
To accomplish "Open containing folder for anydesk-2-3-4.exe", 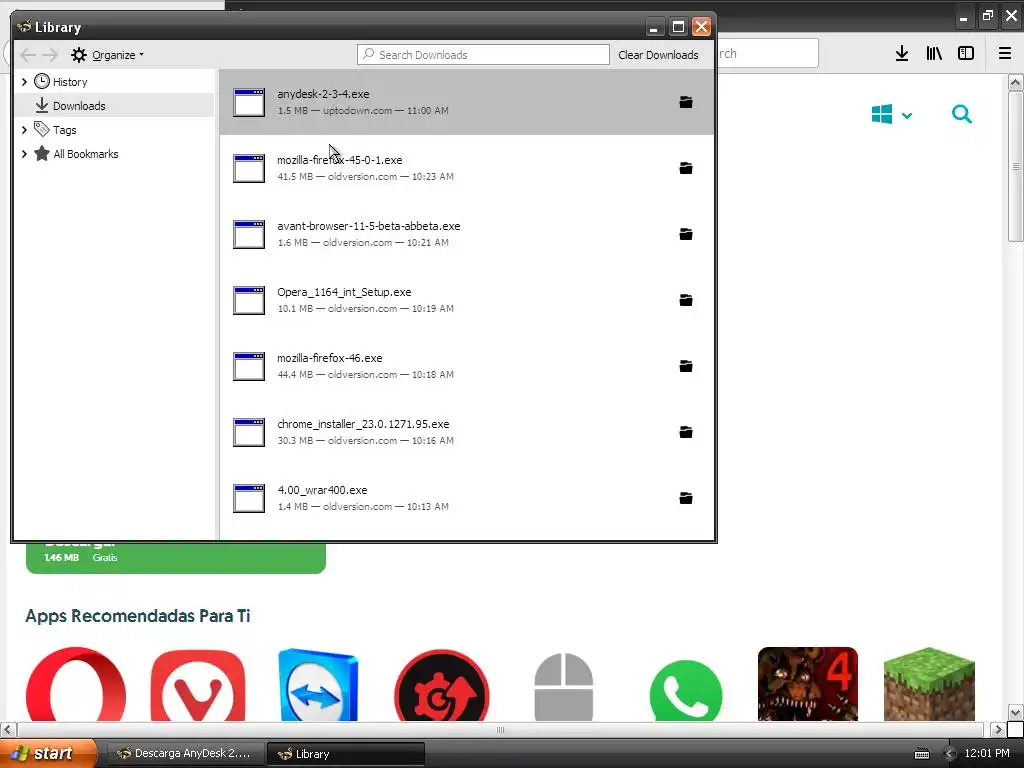I will pyautogui.click(x=686, y=102).
